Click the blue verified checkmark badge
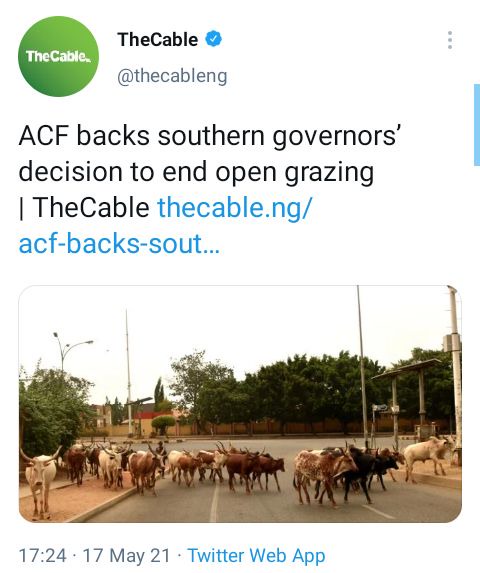Image resolution: width=480 pixels, height=573 pixels. pyautogui.click(x=214, y=39)
